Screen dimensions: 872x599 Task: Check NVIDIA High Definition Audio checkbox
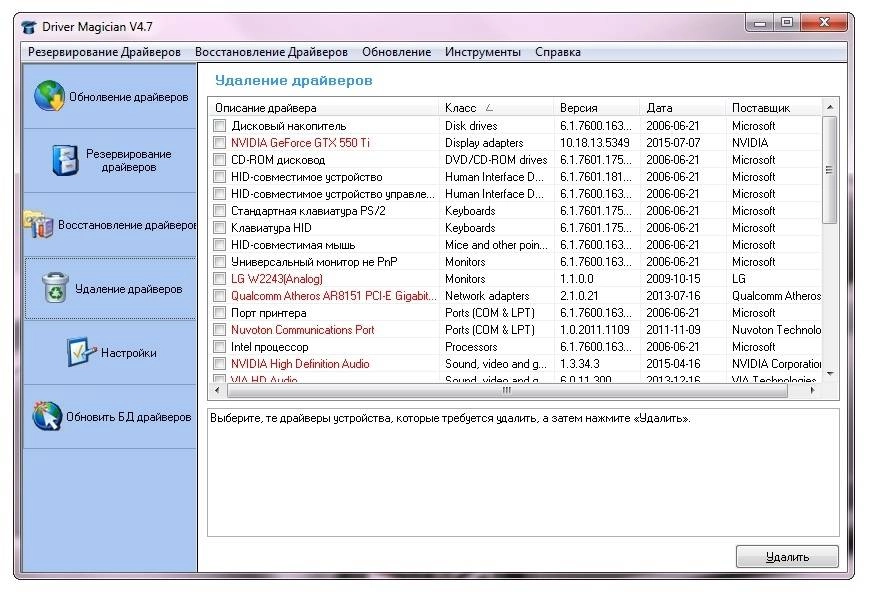220,364
